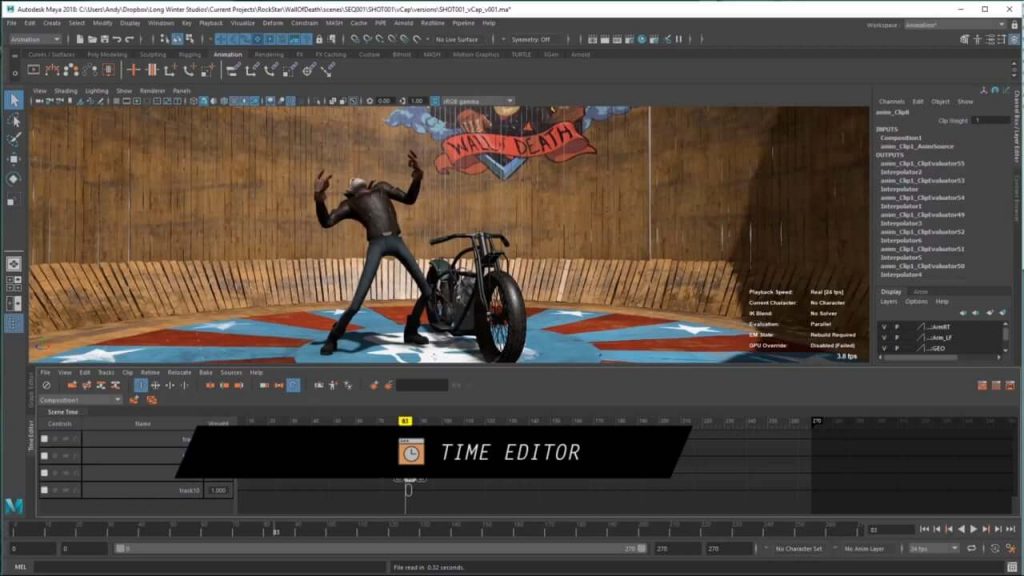Jump to the start of playback range
This screenshot has height=576, width=1024.
[x=923, y=529]
